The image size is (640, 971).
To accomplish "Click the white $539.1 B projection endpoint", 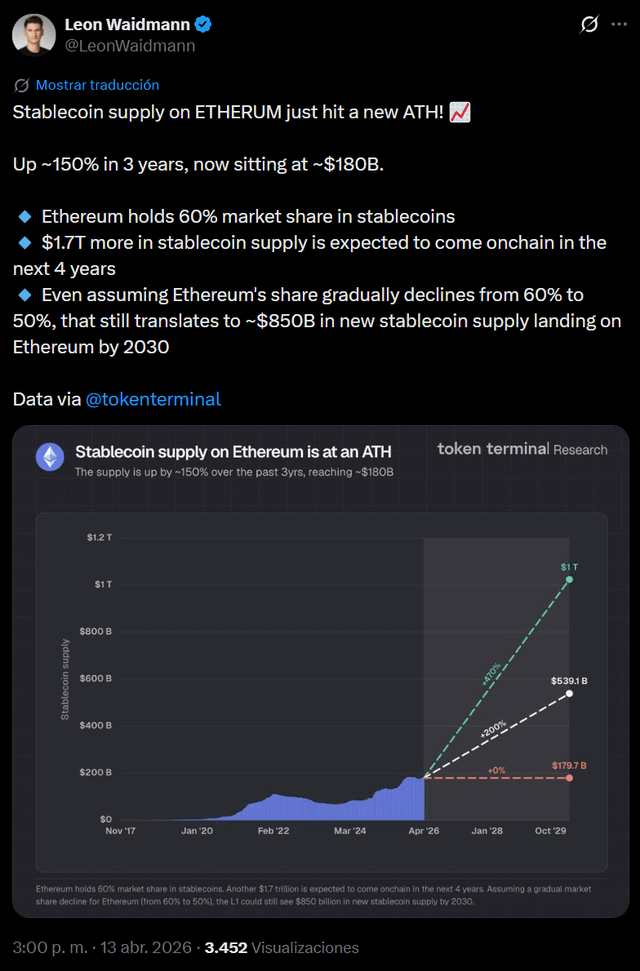I will coord(570,693).
